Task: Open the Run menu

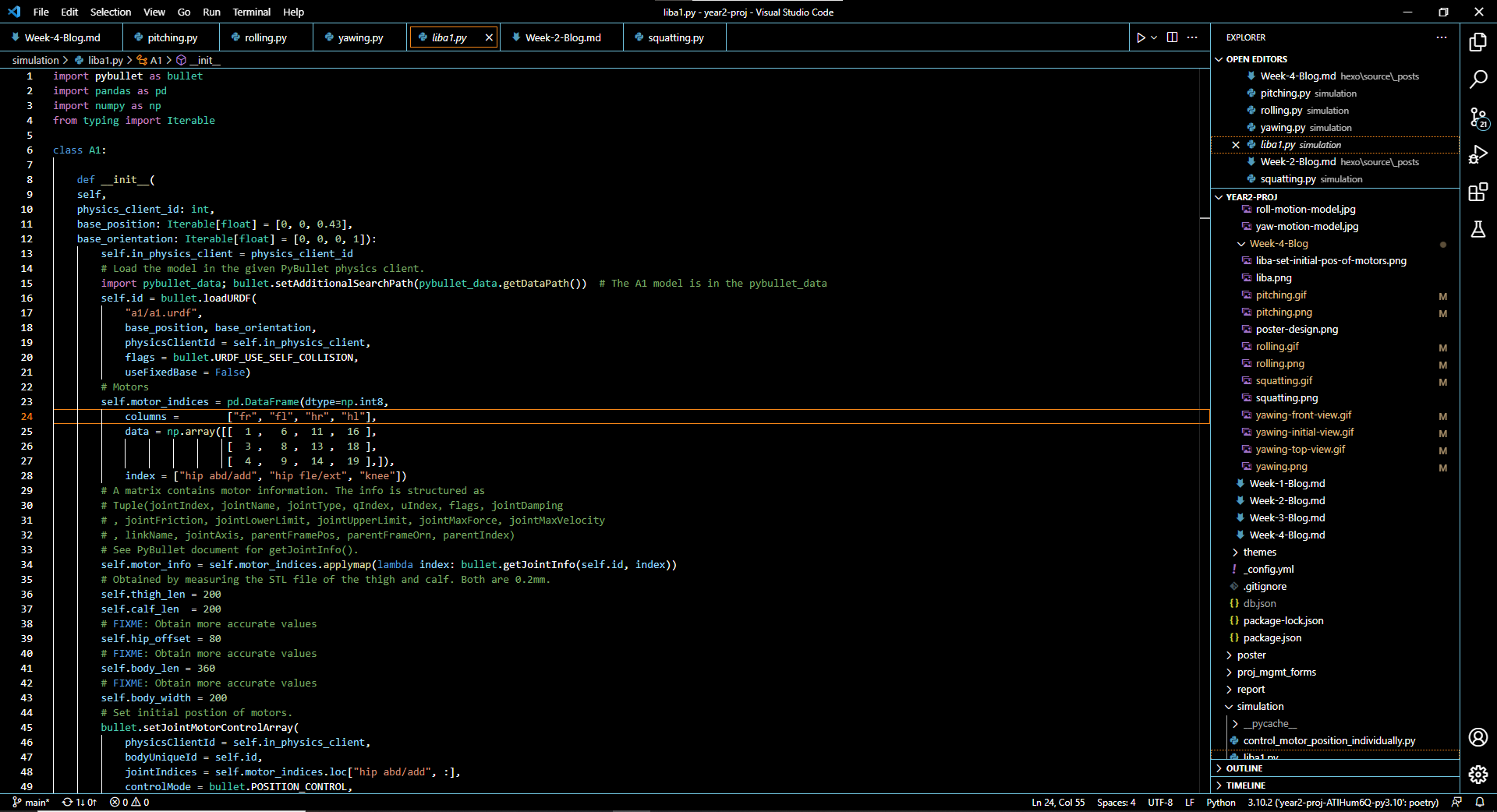Action: 211,12
